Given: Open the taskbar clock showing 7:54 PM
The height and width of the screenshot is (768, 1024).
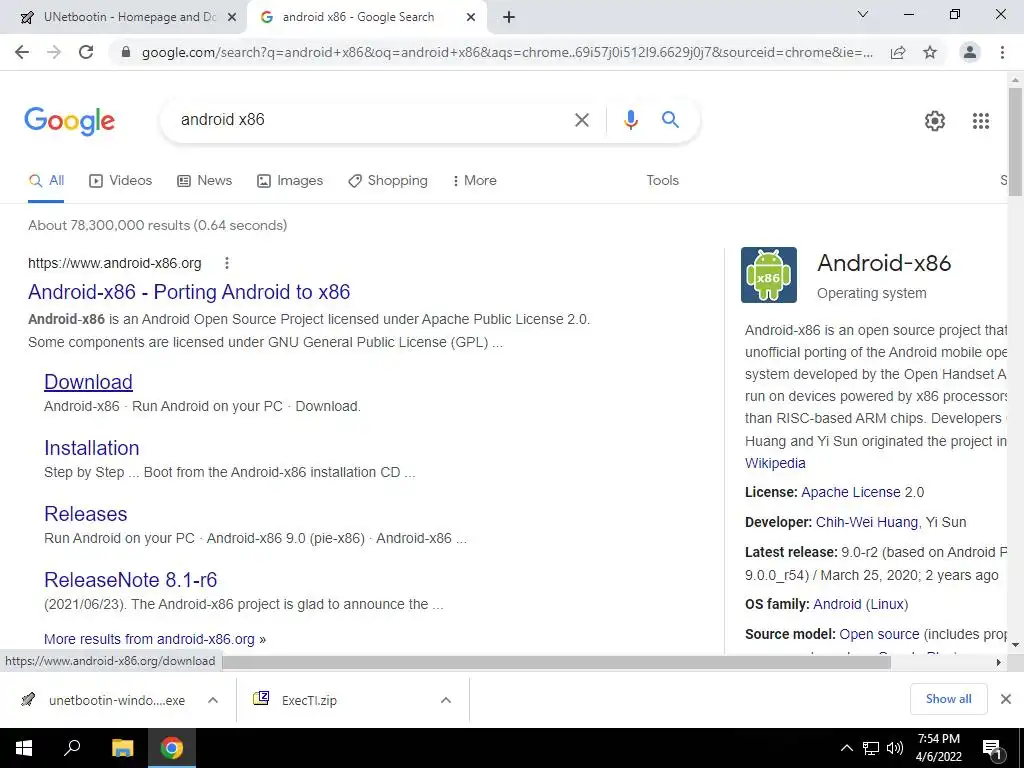Looking at the screenshot, I should coord(938,748).
